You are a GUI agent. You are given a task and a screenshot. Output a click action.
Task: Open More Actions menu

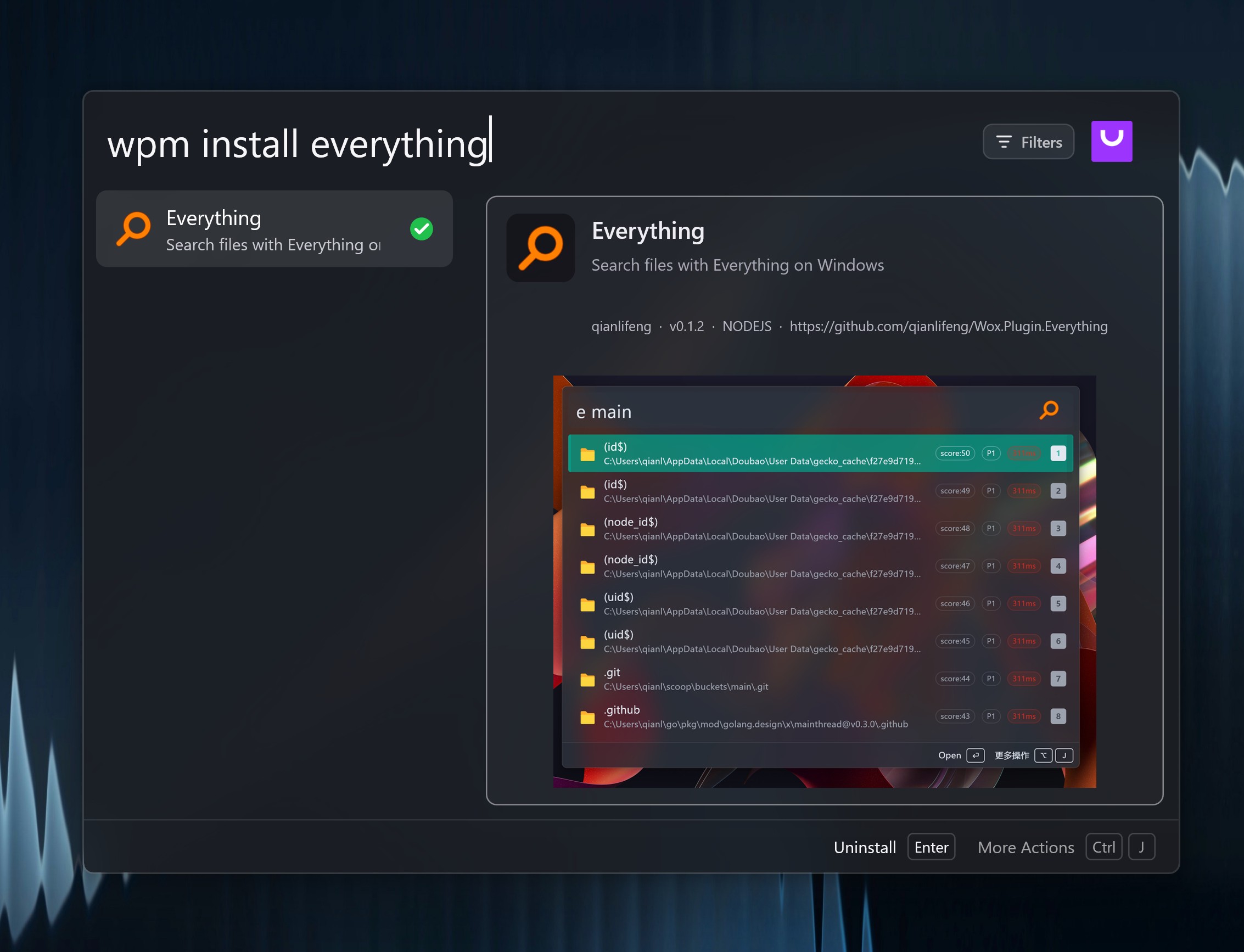click(x=1026, y=847)
